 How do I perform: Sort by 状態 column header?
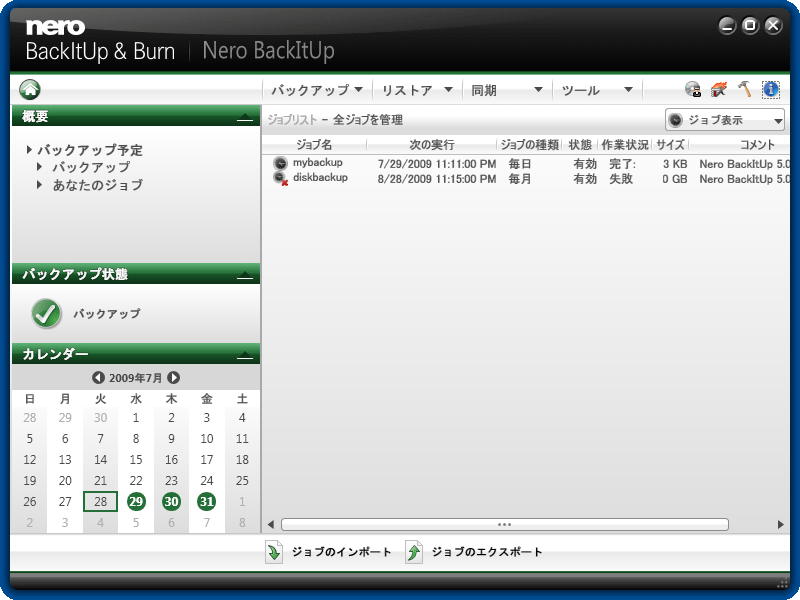(580, 144)
